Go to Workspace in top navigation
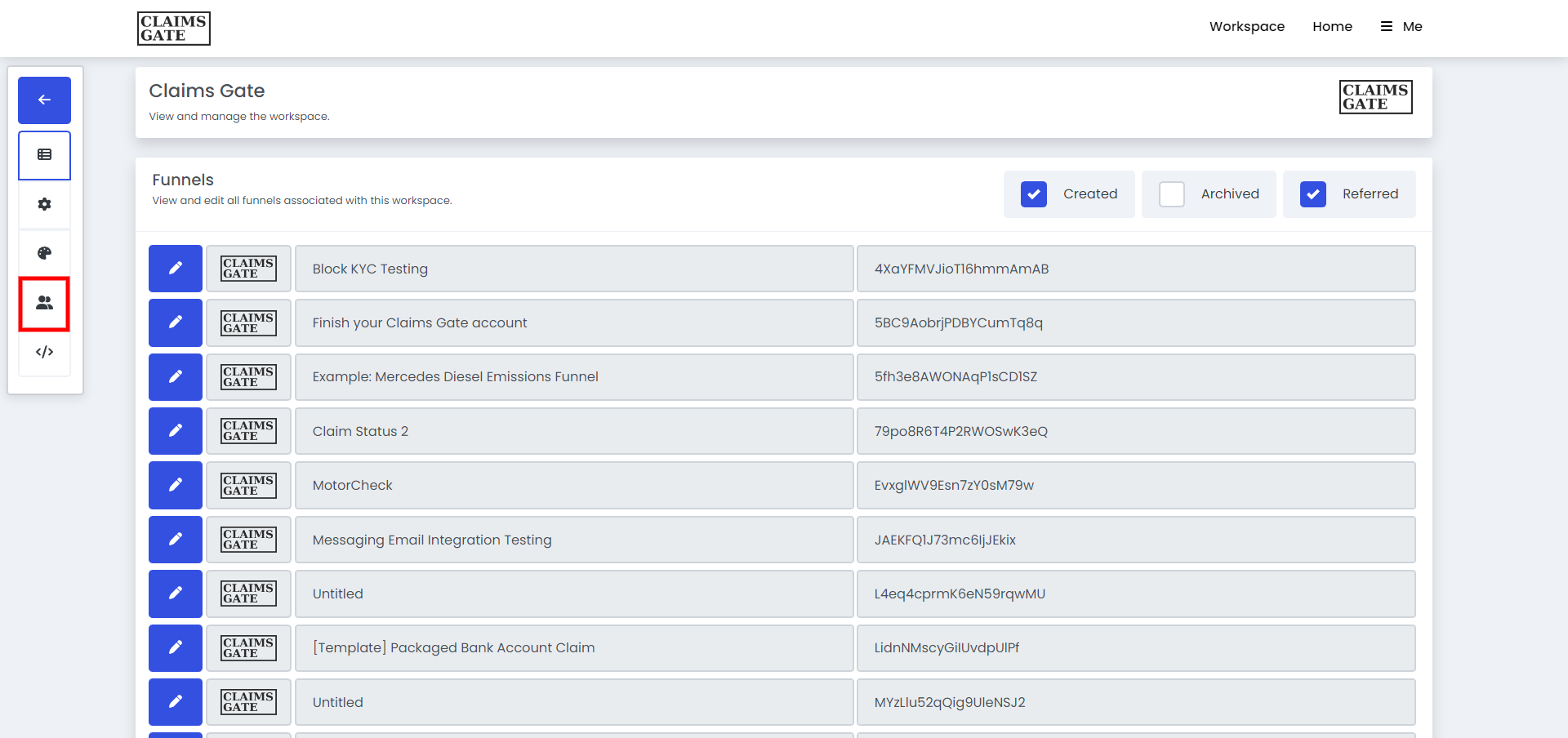 coord(1246,26)
